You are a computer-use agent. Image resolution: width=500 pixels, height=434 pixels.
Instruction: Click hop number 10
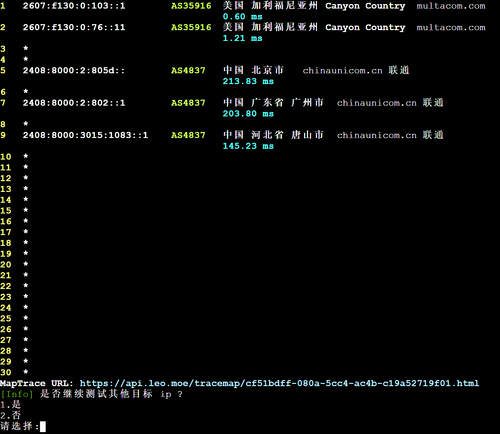pyautogui.click(x=6, y=157)
